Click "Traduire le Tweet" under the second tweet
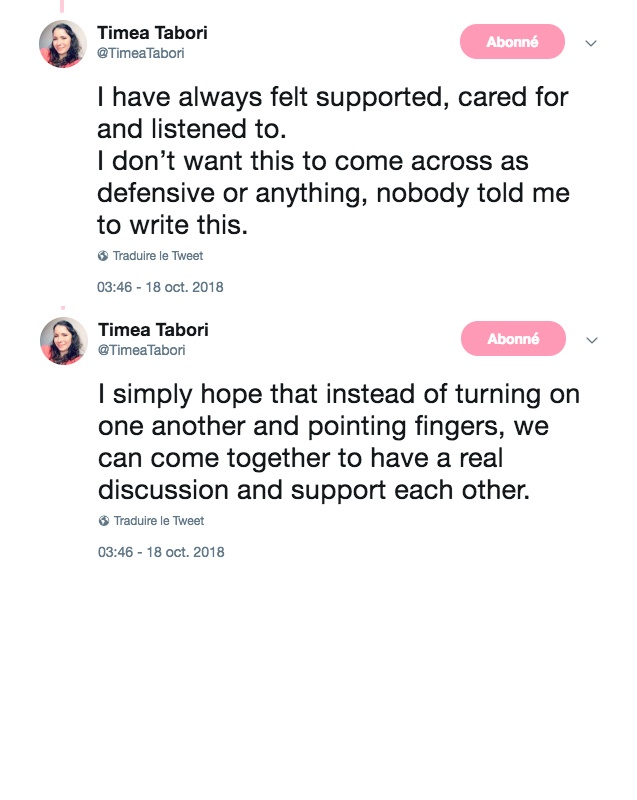 158,521
